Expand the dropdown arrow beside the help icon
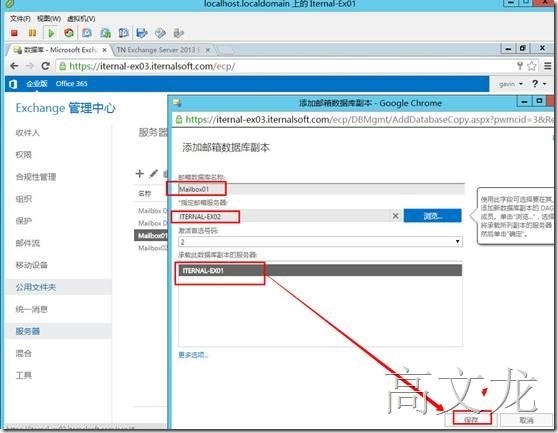 coord(544,84)
